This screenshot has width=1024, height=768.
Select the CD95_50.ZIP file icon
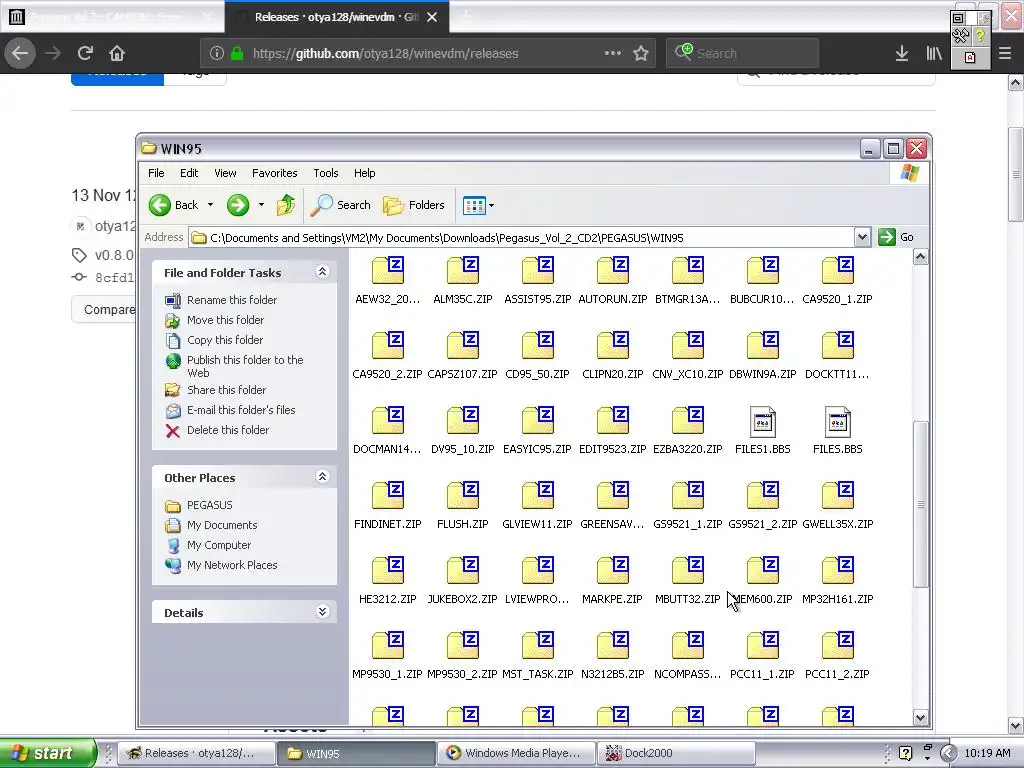[537, 345]
